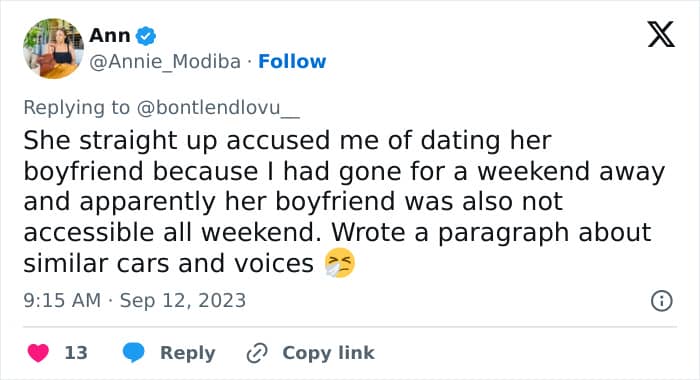The image size is (700, 380).
Task: Open Ann's profile picture
Action: 54,48
